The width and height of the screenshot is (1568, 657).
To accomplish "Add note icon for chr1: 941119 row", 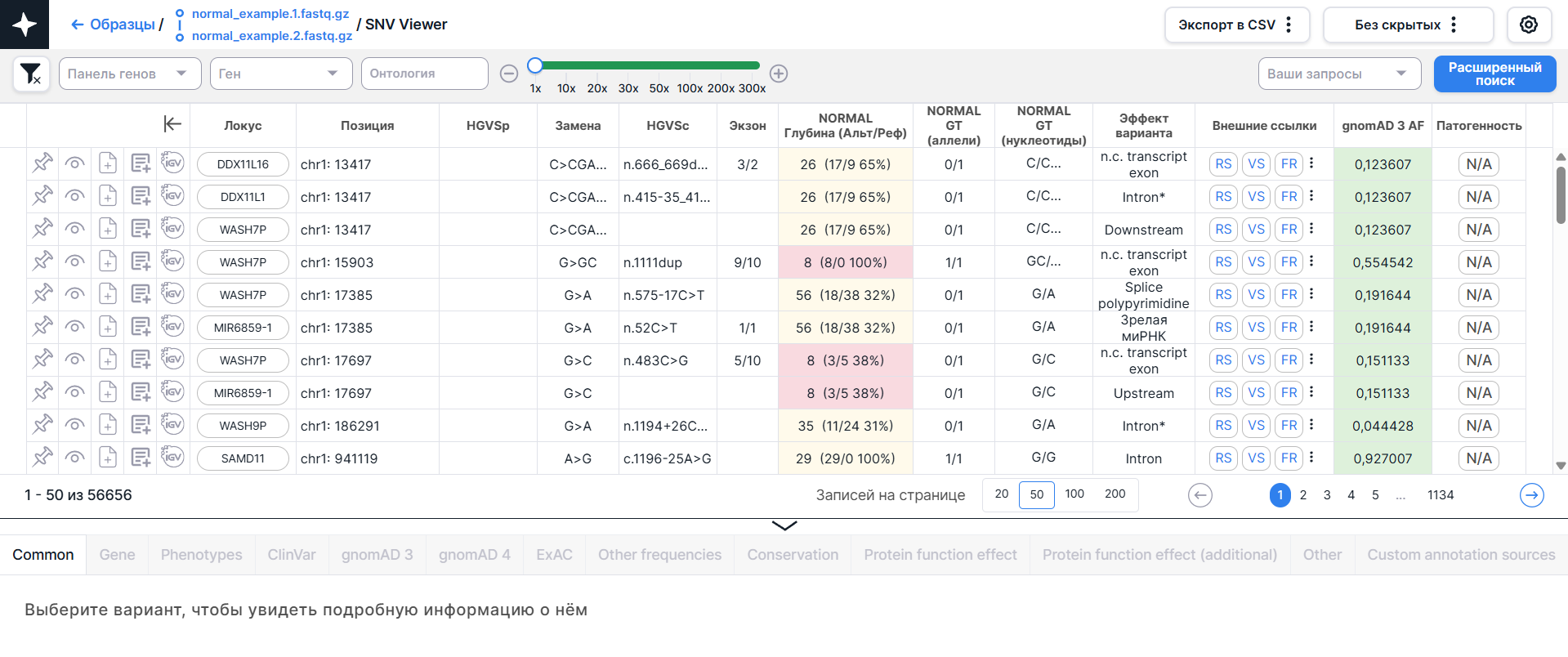I will (141, 458).
